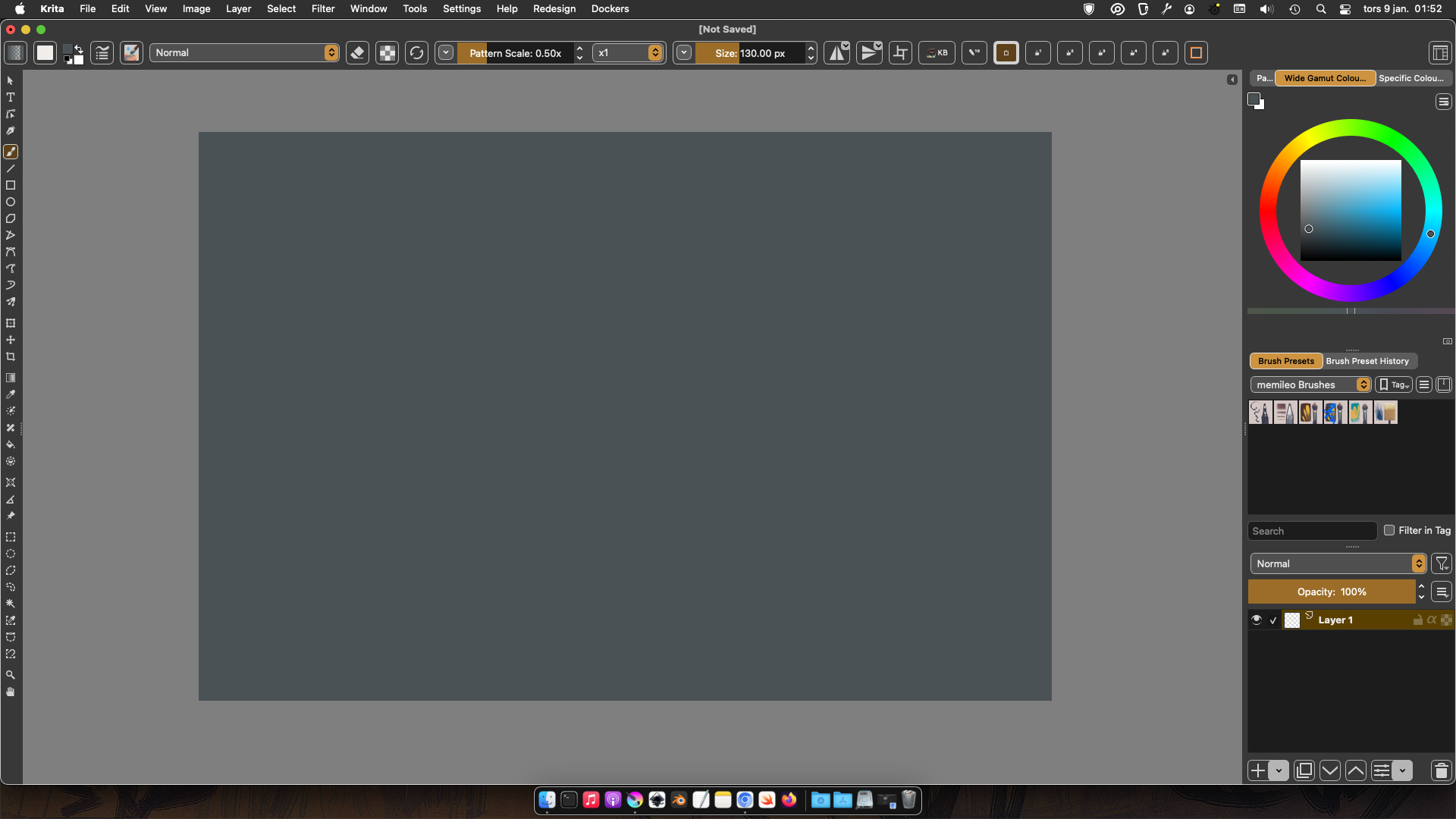Open the Filter menu

tap(322, 8)
